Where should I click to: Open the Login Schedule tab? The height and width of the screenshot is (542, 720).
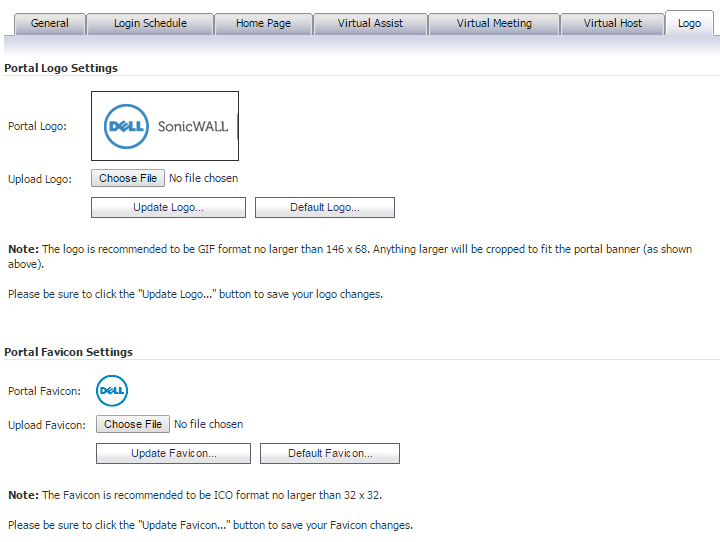[x=150, y=23]
